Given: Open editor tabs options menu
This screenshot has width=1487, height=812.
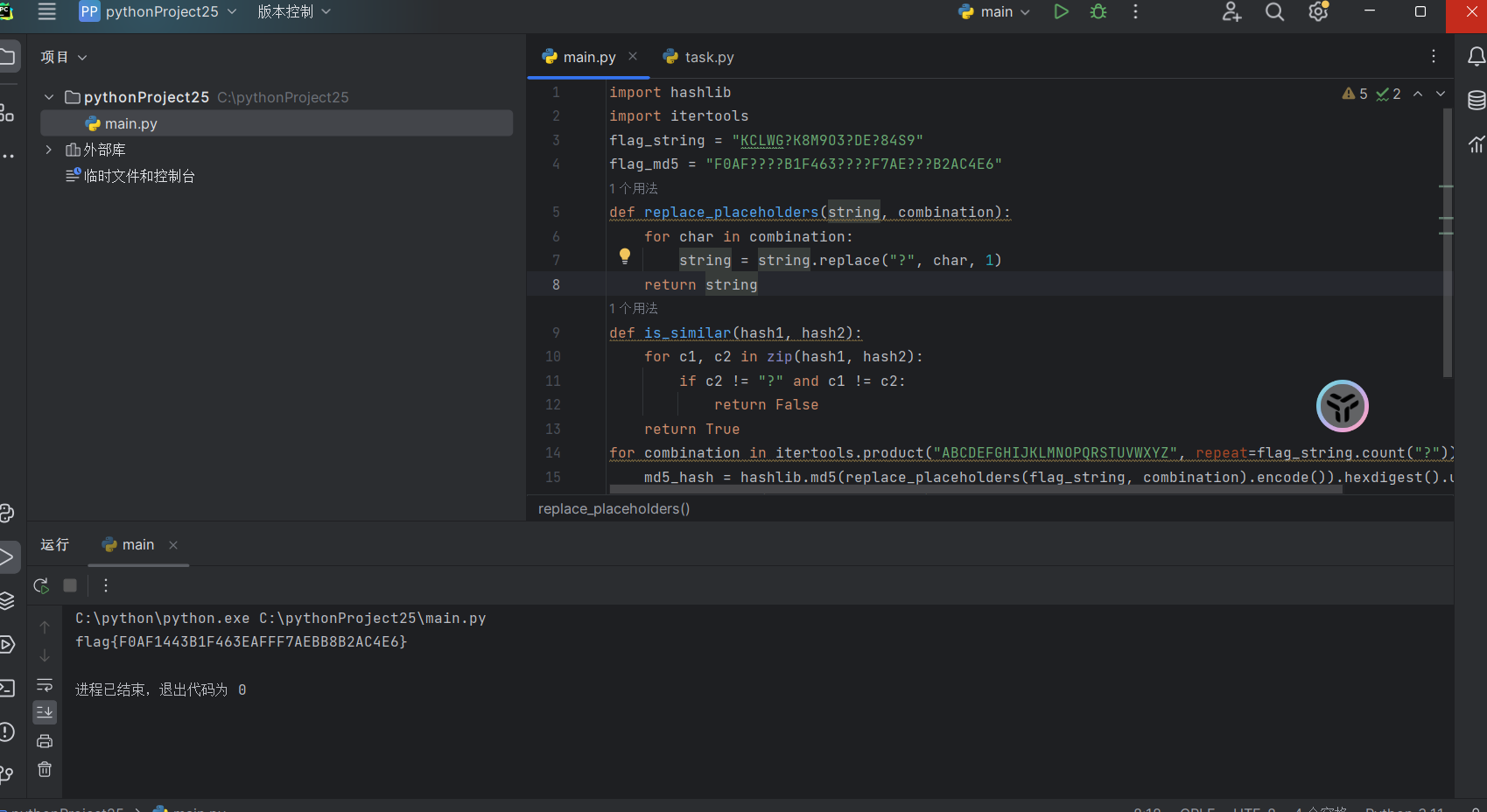Looking at the screenshot, I should pyautogui.click(x=1434, y=57).
